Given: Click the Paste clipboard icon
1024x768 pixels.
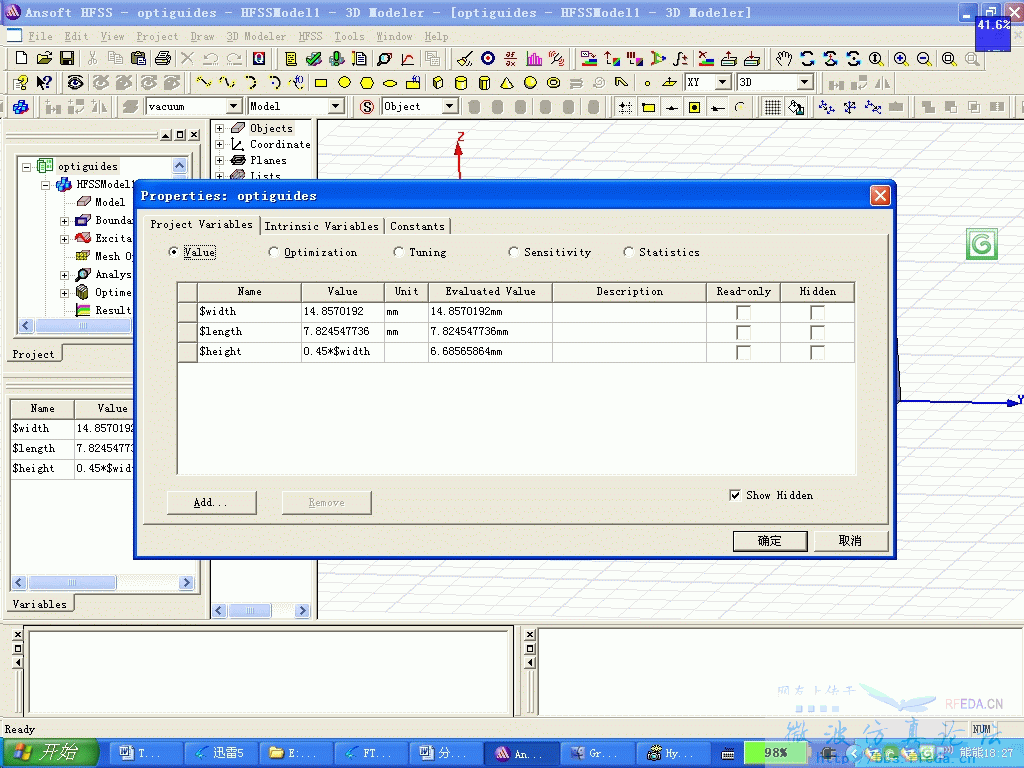Looking at the screenshot, I should [x=138, y=58].
